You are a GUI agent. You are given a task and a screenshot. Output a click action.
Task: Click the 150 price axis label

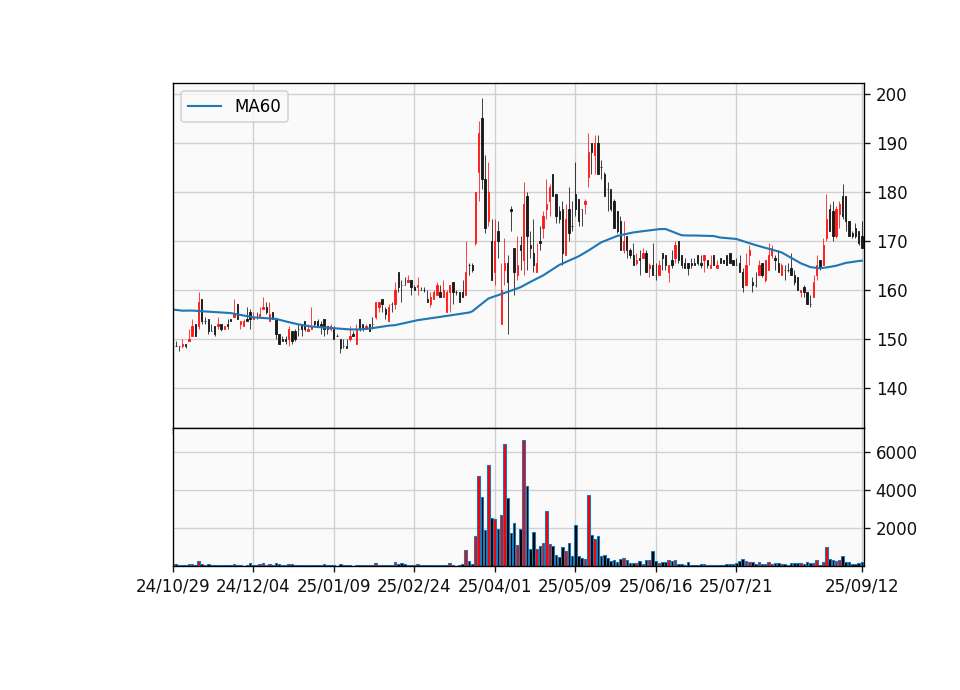click(x=891, y=340)
